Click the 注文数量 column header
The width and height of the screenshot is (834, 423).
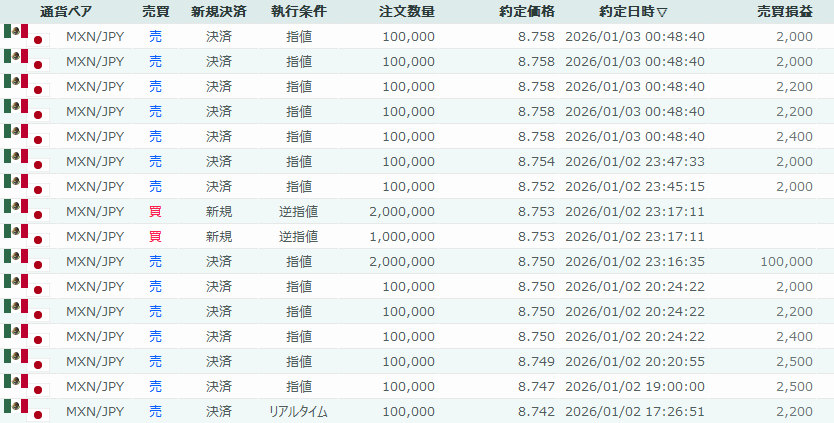pyautogui.click(x=407, y=12)
